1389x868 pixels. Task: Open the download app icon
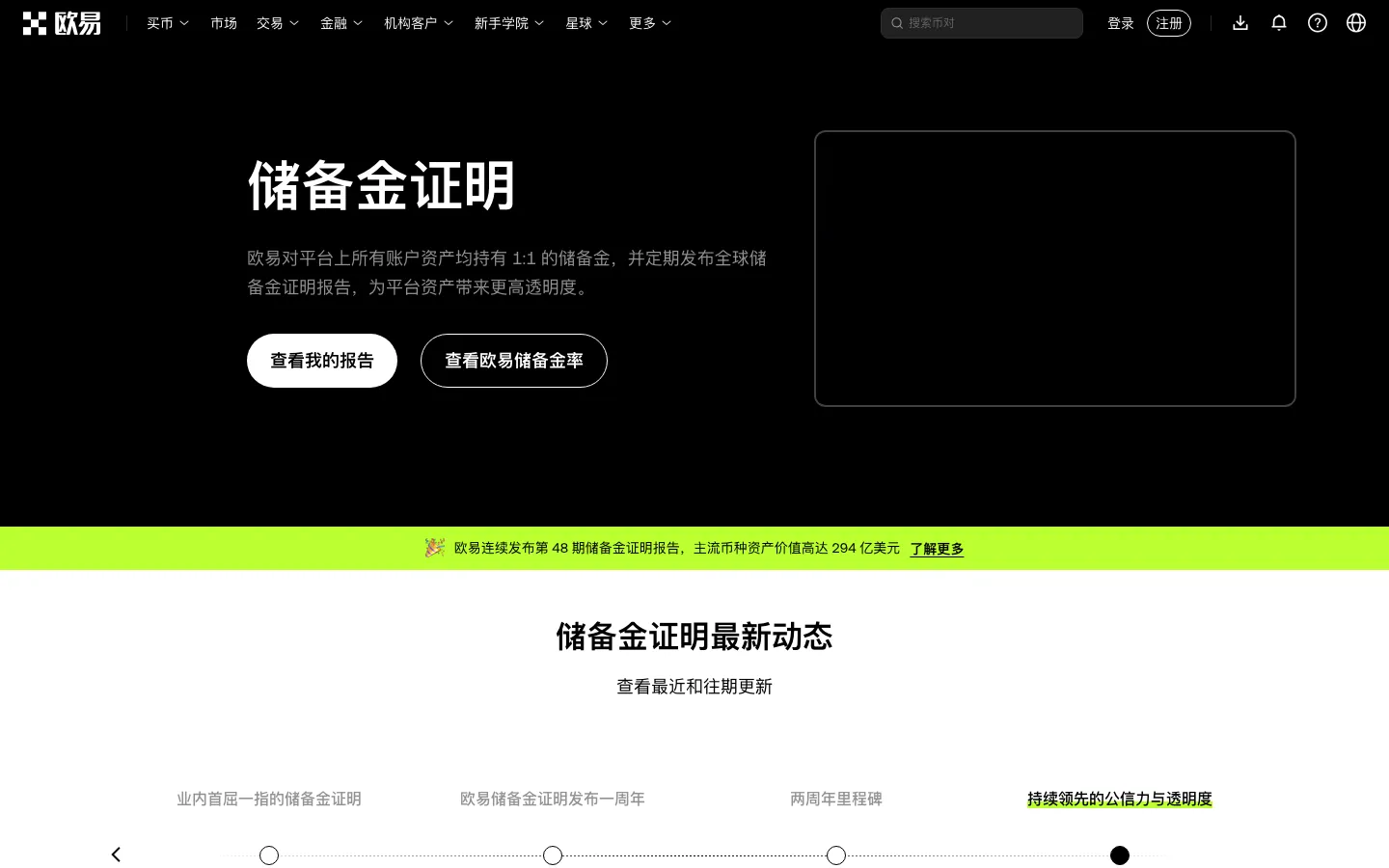point(1240,23)
